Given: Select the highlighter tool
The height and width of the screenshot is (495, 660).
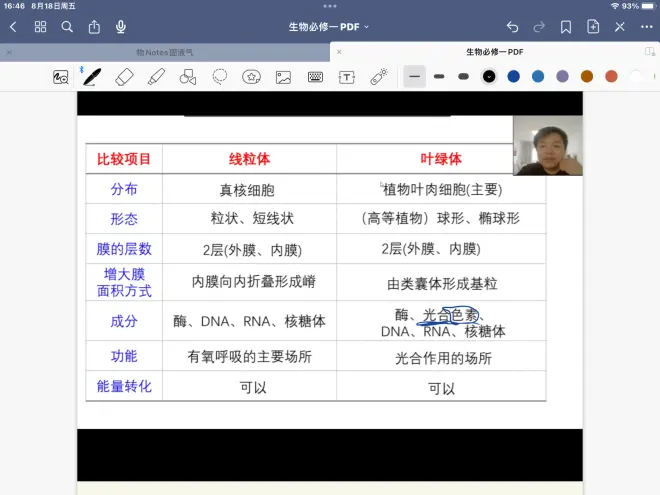Looking at the screenshot, I should 156,76.
